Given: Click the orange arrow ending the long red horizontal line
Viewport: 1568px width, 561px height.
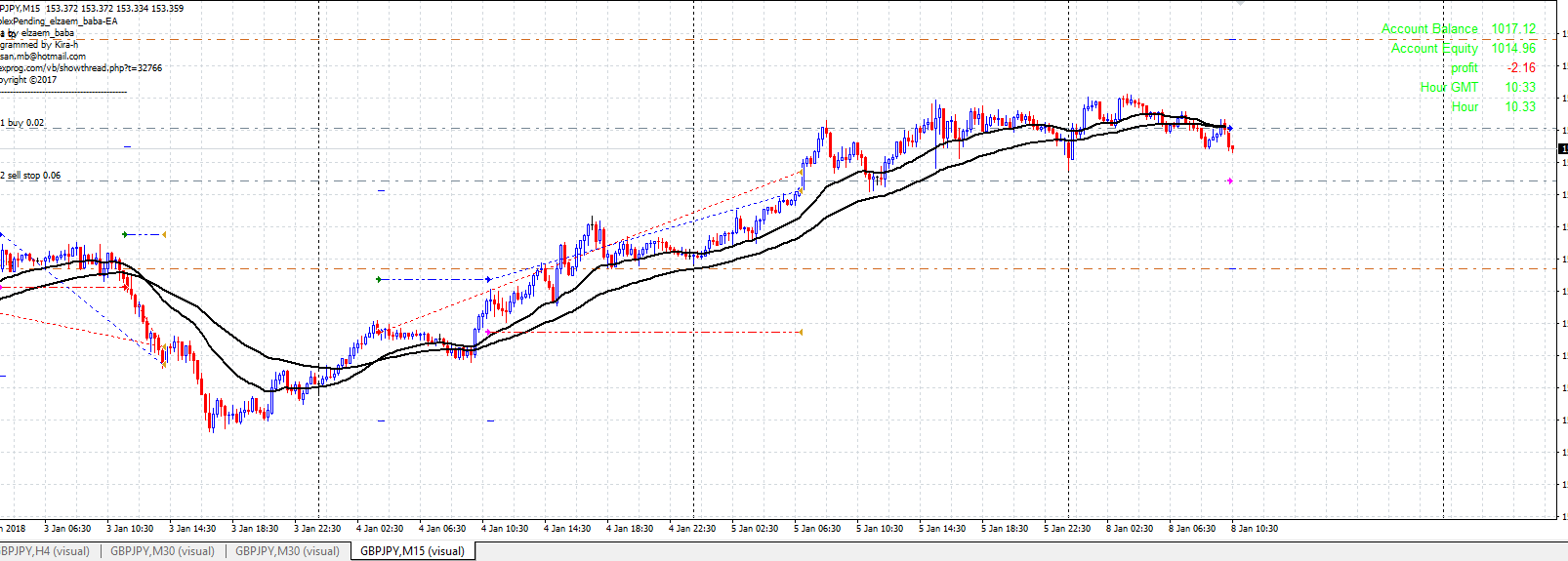Looking at the screenshot, I should point(801,332).
